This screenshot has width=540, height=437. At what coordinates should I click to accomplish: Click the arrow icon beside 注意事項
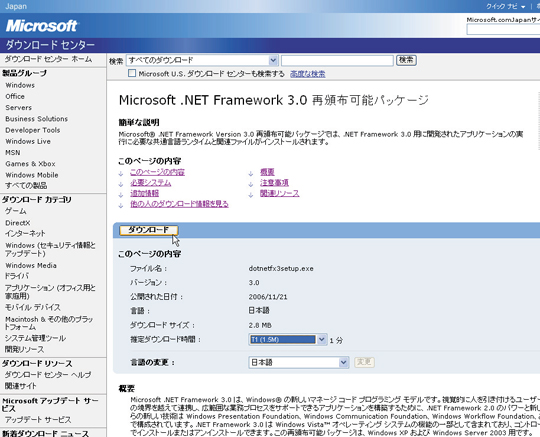point(251,184)
